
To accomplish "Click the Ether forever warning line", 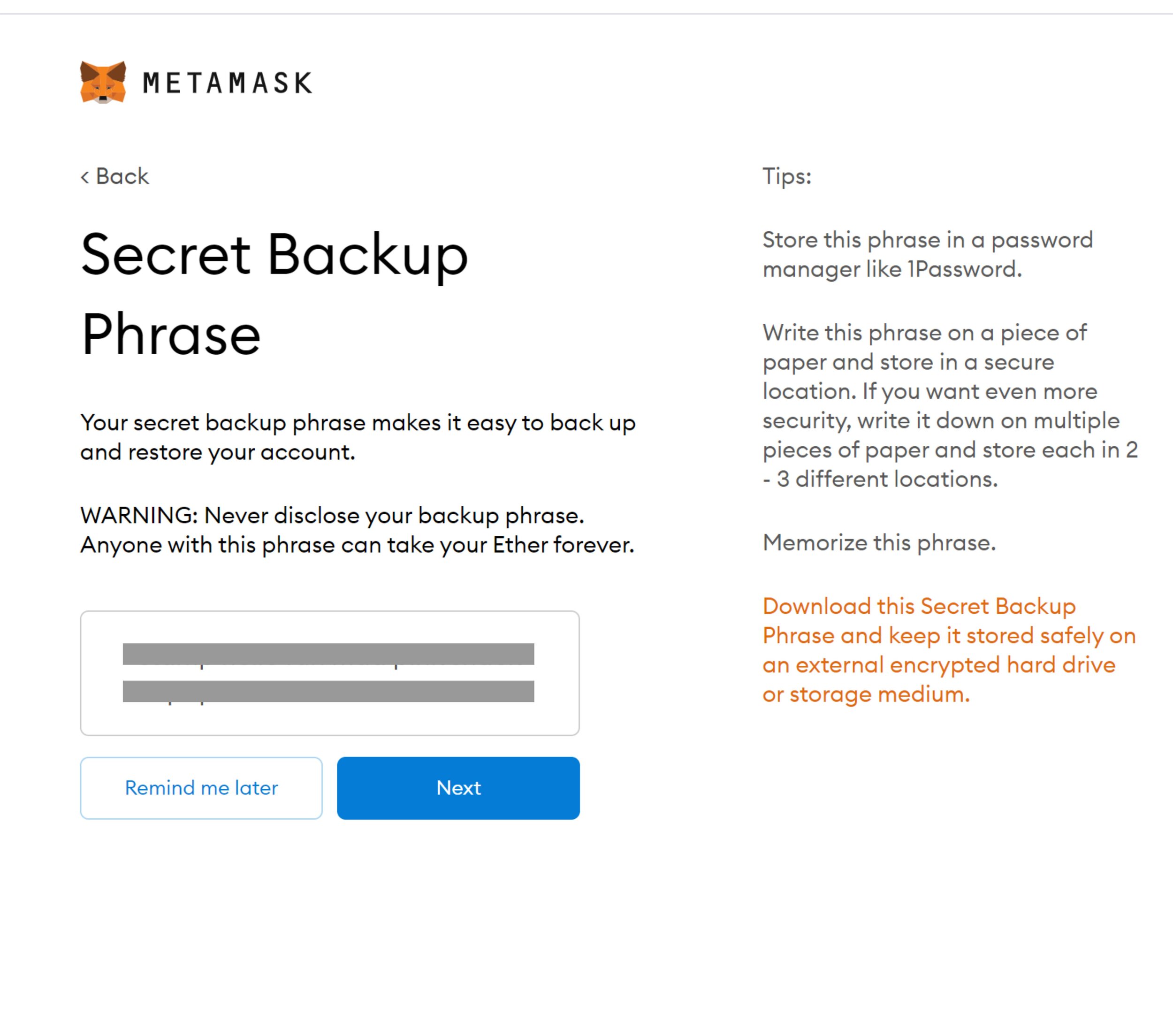I will [x=357, y=545].
